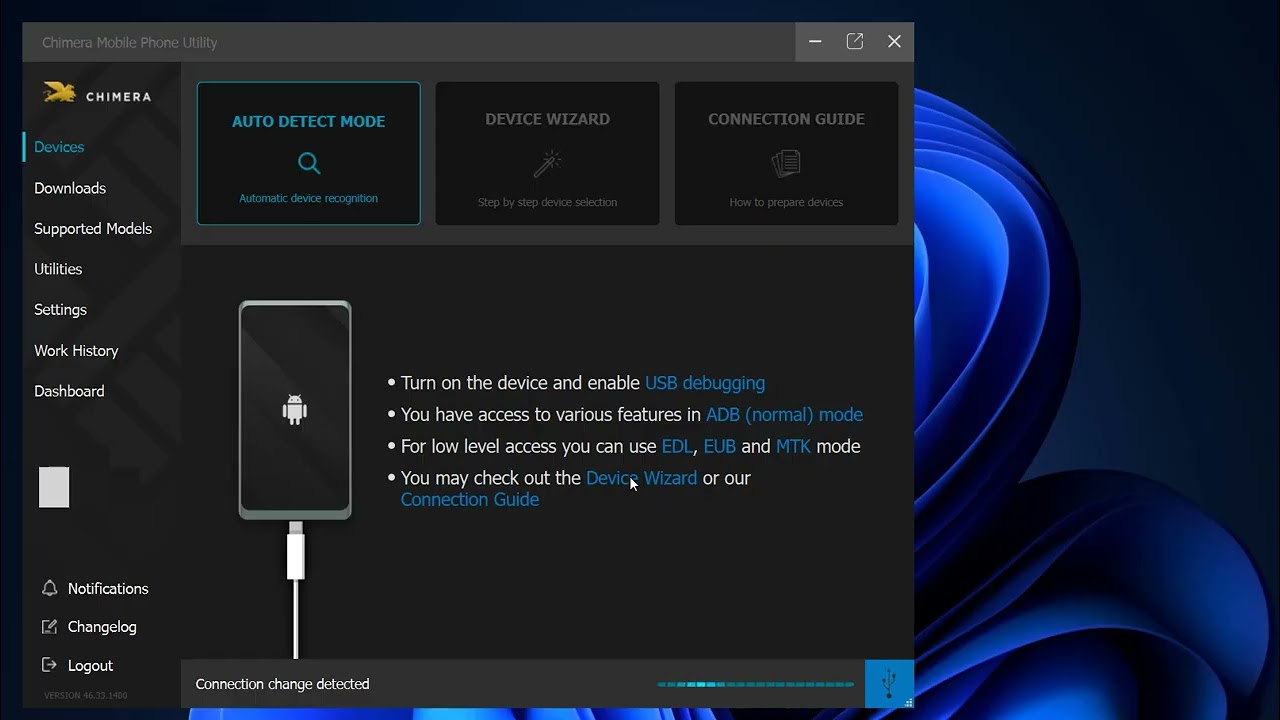The width and height of the screenshot is (1280, 720).
Task: Maximize the Chimera window
Action: click(855, 42)
